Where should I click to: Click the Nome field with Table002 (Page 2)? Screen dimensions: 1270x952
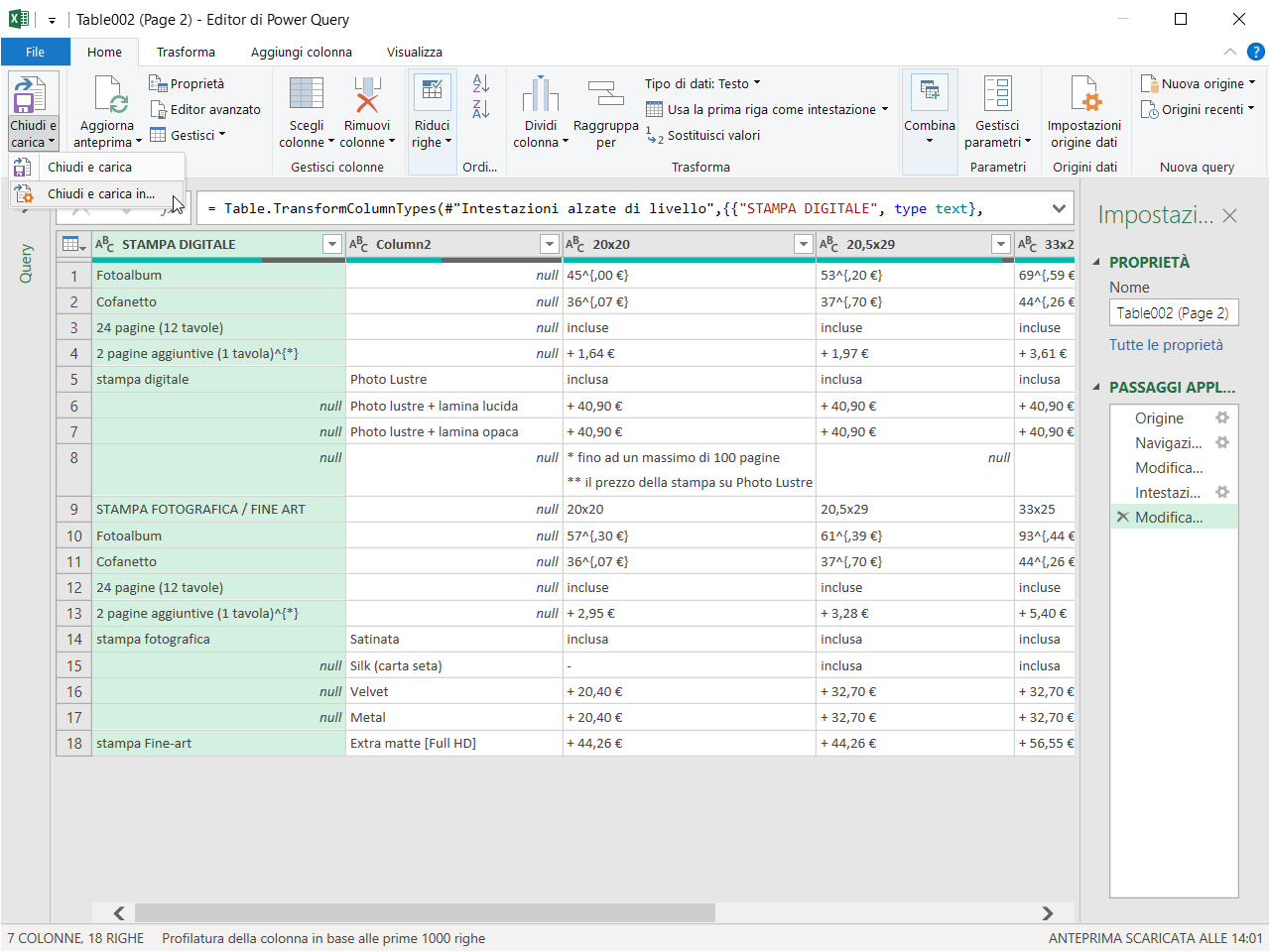(x=1174, y=312)
